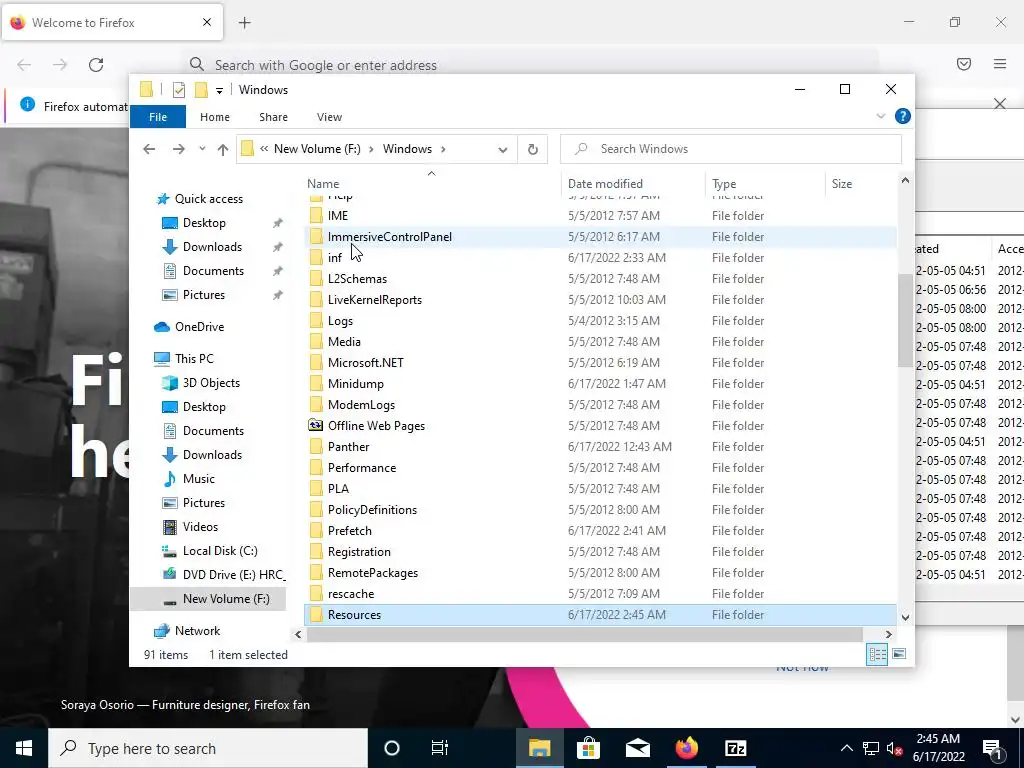1024x768 pixels.
Task: Open View ribbon tab
Action: (329, 117)
